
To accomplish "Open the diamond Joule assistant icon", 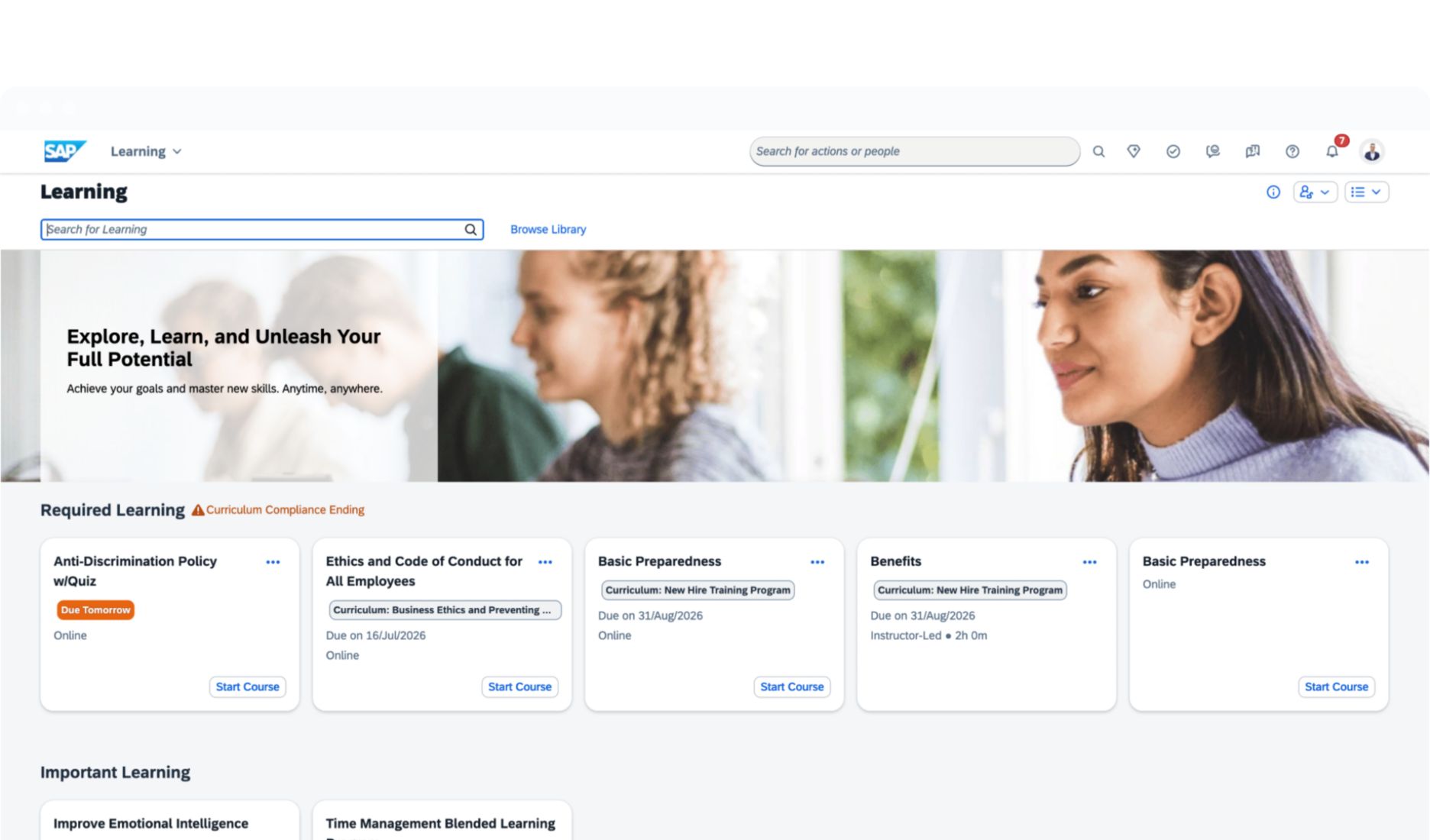I will click(1134, 151).
